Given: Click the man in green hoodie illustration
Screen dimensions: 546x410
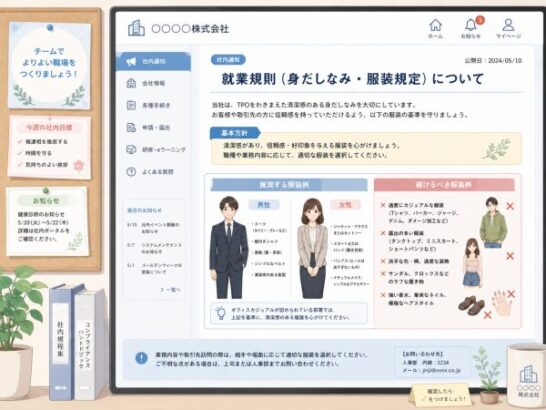Looking at the screenshot, I should click(x=493, y=222).
